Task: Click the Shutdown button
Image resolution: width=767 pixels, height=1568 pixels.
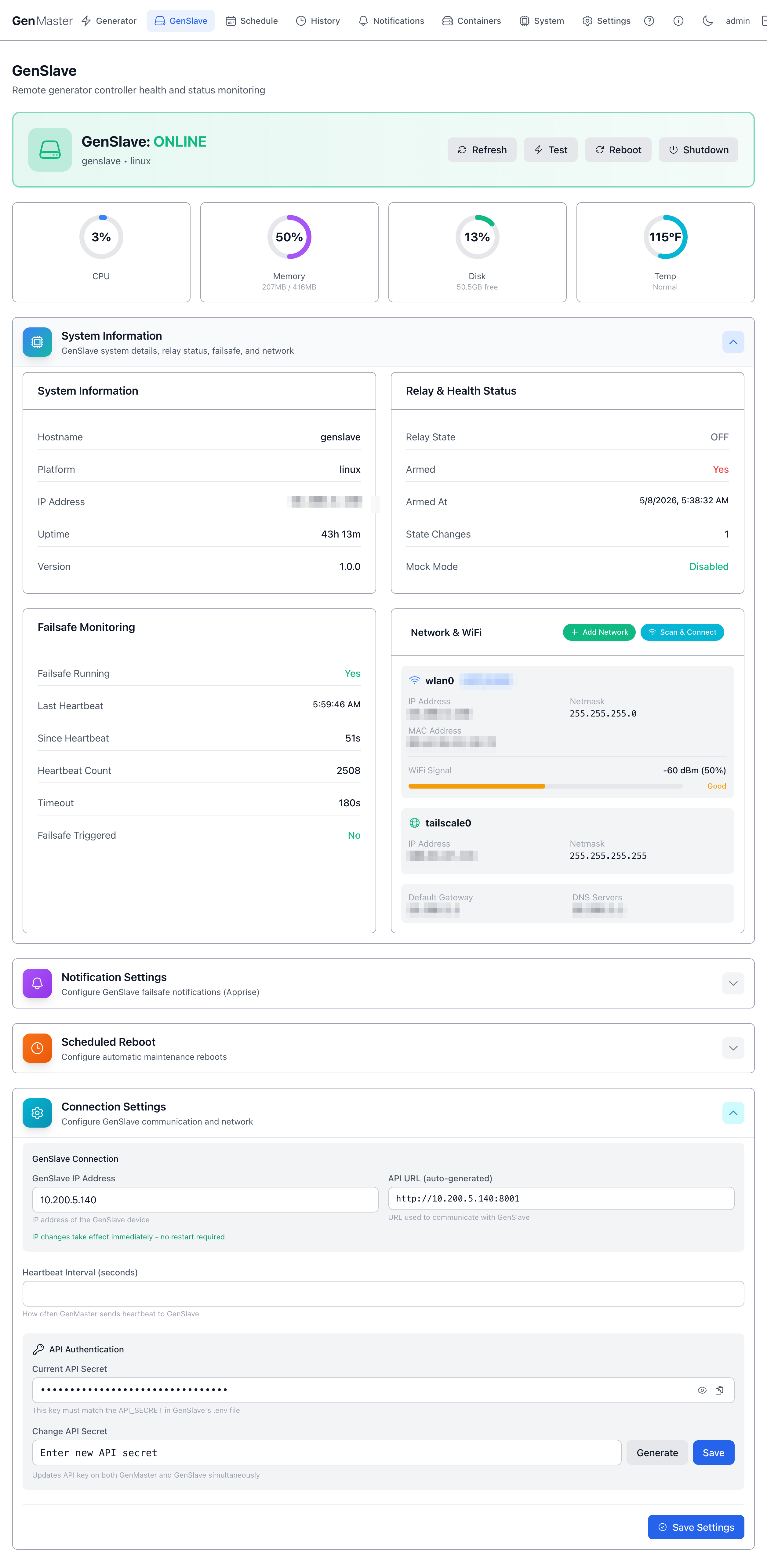Action: [x=698, y=150]
